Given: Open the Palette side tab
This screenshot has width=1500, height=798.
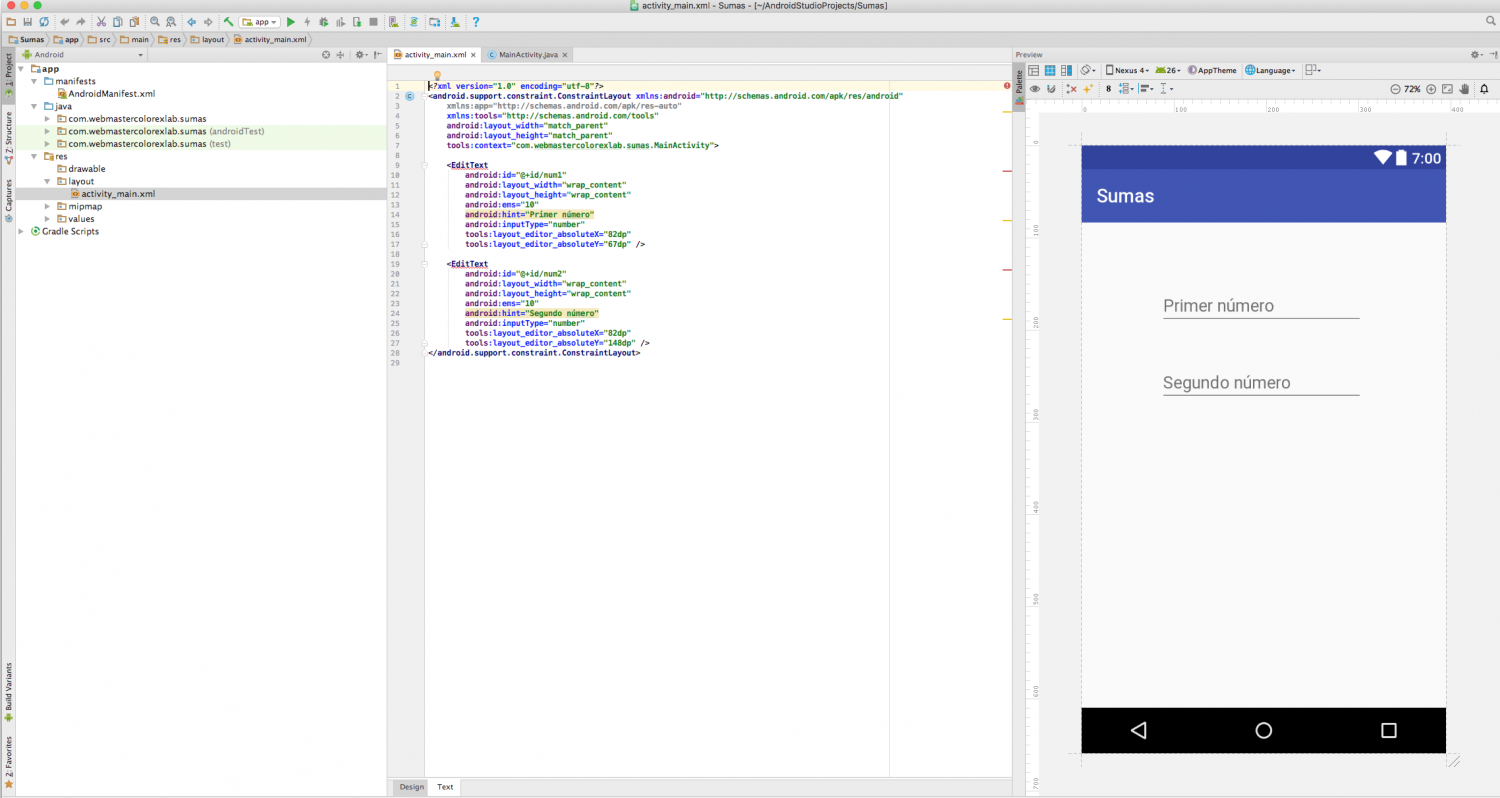Looking at the screenshot, I should coord(1019,87).
